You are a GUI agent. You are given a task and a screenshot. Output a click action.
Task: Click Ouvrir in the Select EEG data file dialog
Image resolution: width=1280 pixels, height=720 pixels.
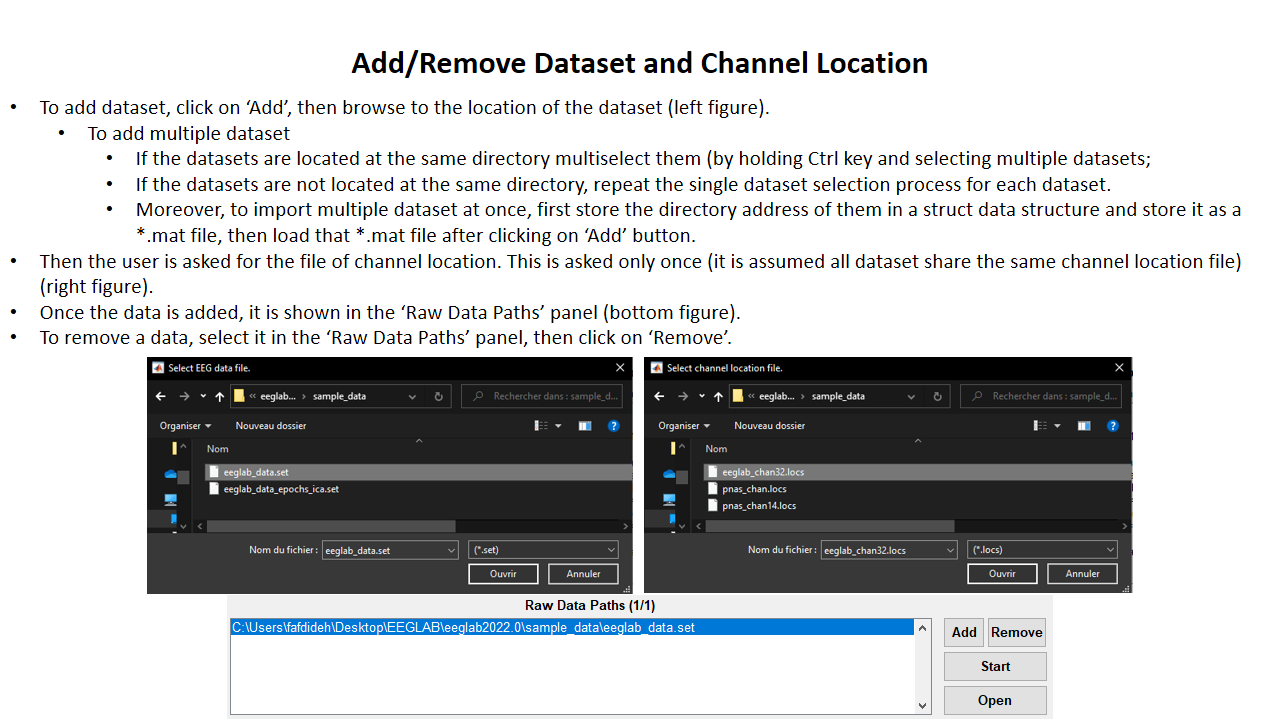[503, 574]
